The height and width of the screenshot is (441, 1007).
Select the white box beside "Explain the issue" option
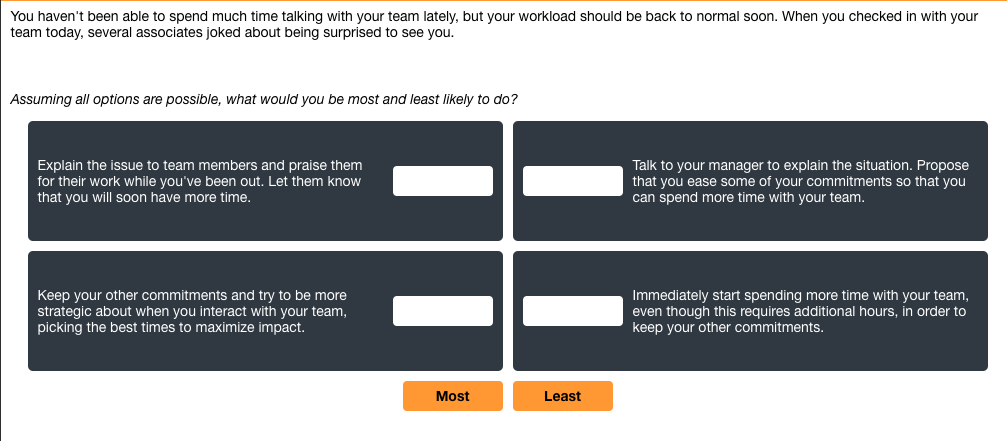(442, 181)
